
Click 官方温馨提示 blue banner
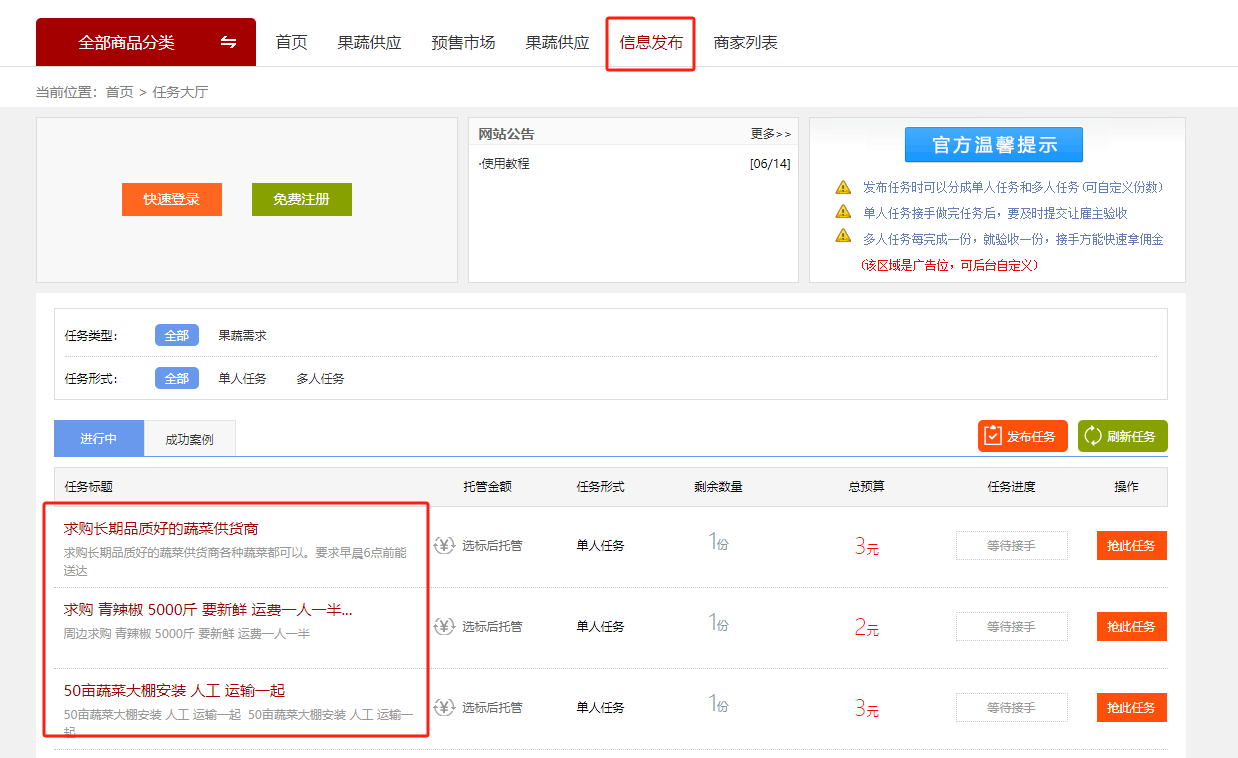click(x=994, y=145)
